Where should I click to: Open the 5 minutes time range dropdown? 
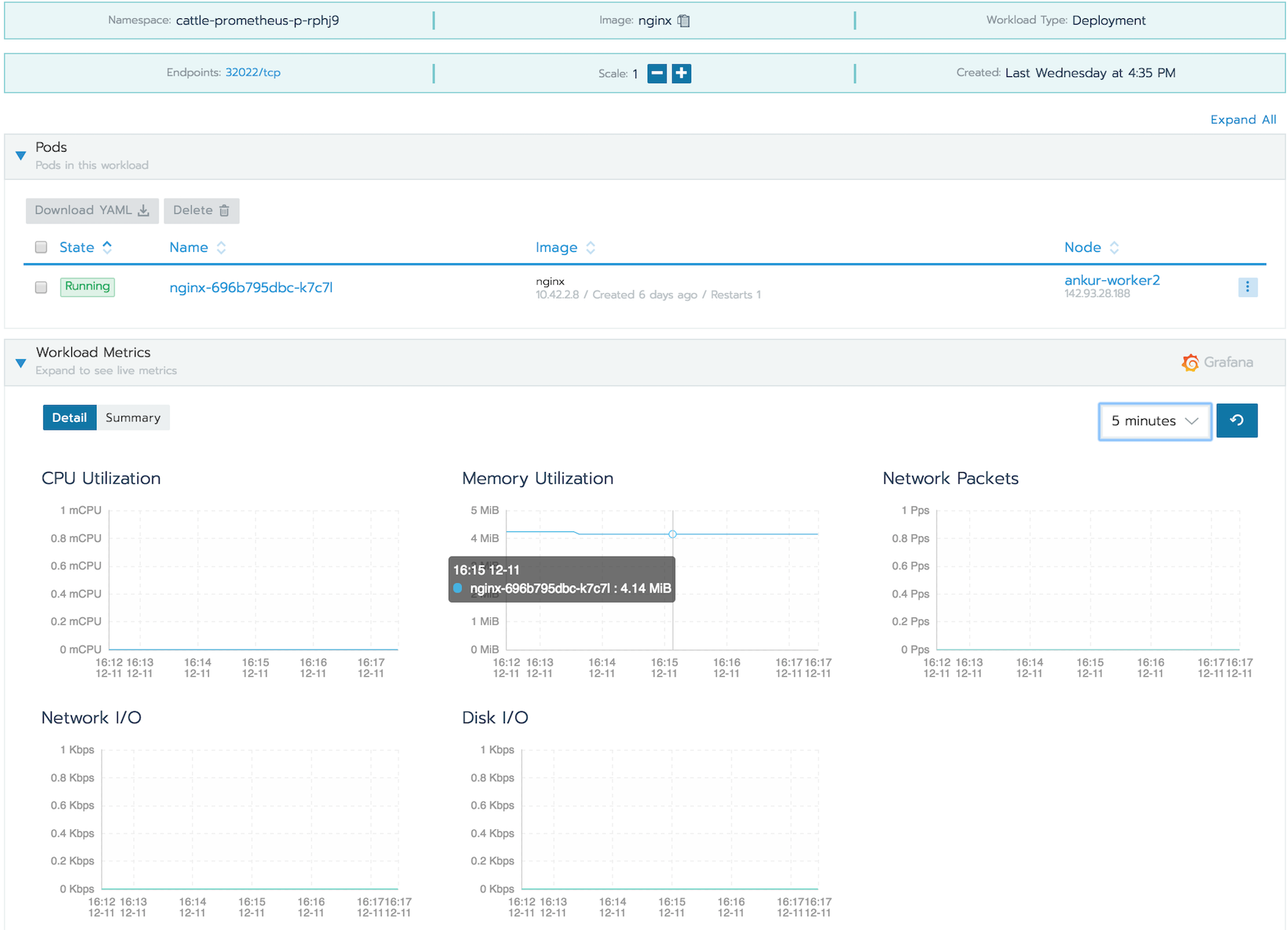click(1155, 421)
